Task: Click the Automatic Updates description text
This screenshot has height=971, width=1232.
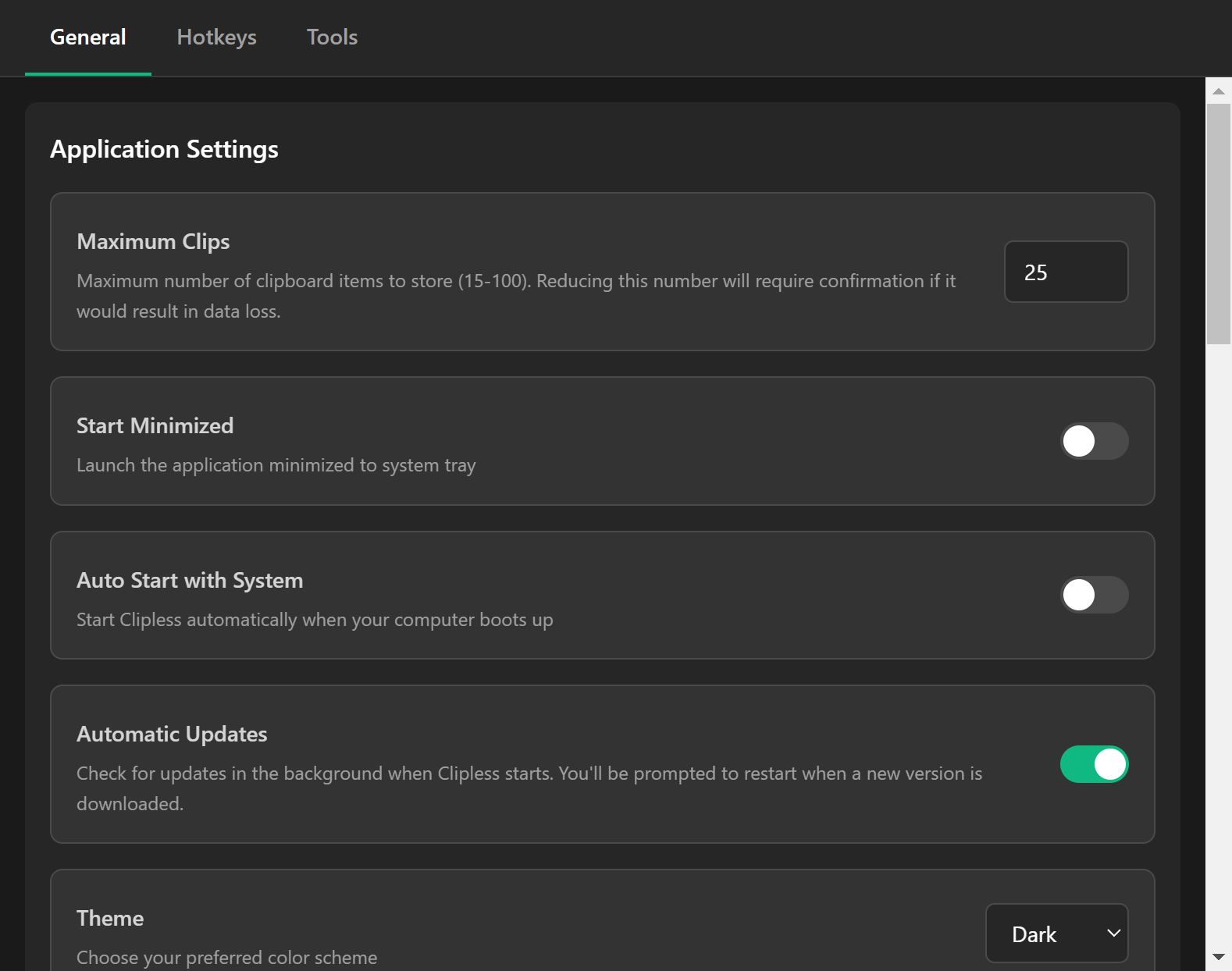Action: (x=529, y=788)
